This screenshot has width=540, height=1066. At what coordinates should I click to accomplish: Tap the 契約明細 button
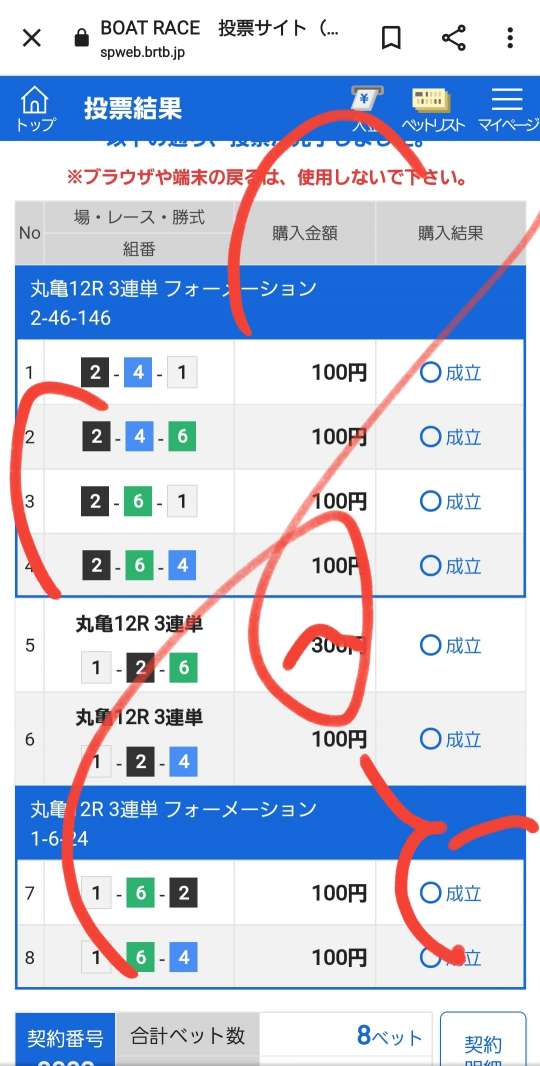483,1039
